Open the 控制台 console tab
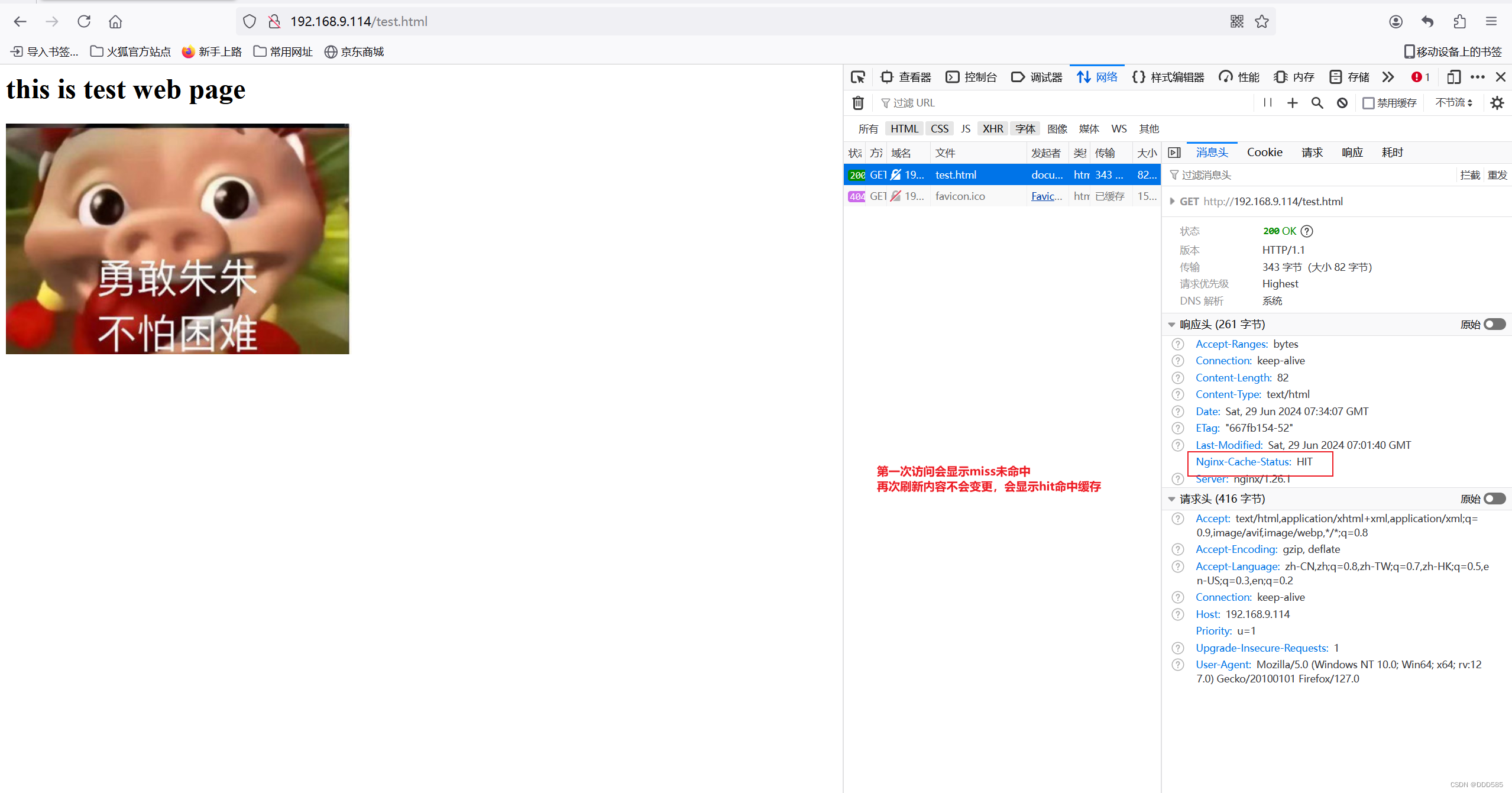This screenshot has height=793, width=1512. point(971,77)
